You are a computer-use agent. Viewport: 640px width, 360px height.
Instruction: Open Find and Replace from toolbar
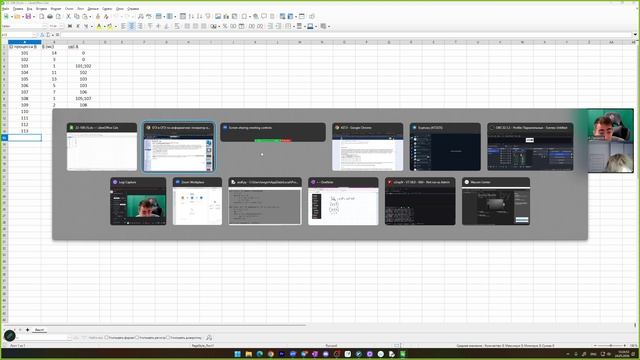pyautogui.click(x=140, y=16)
